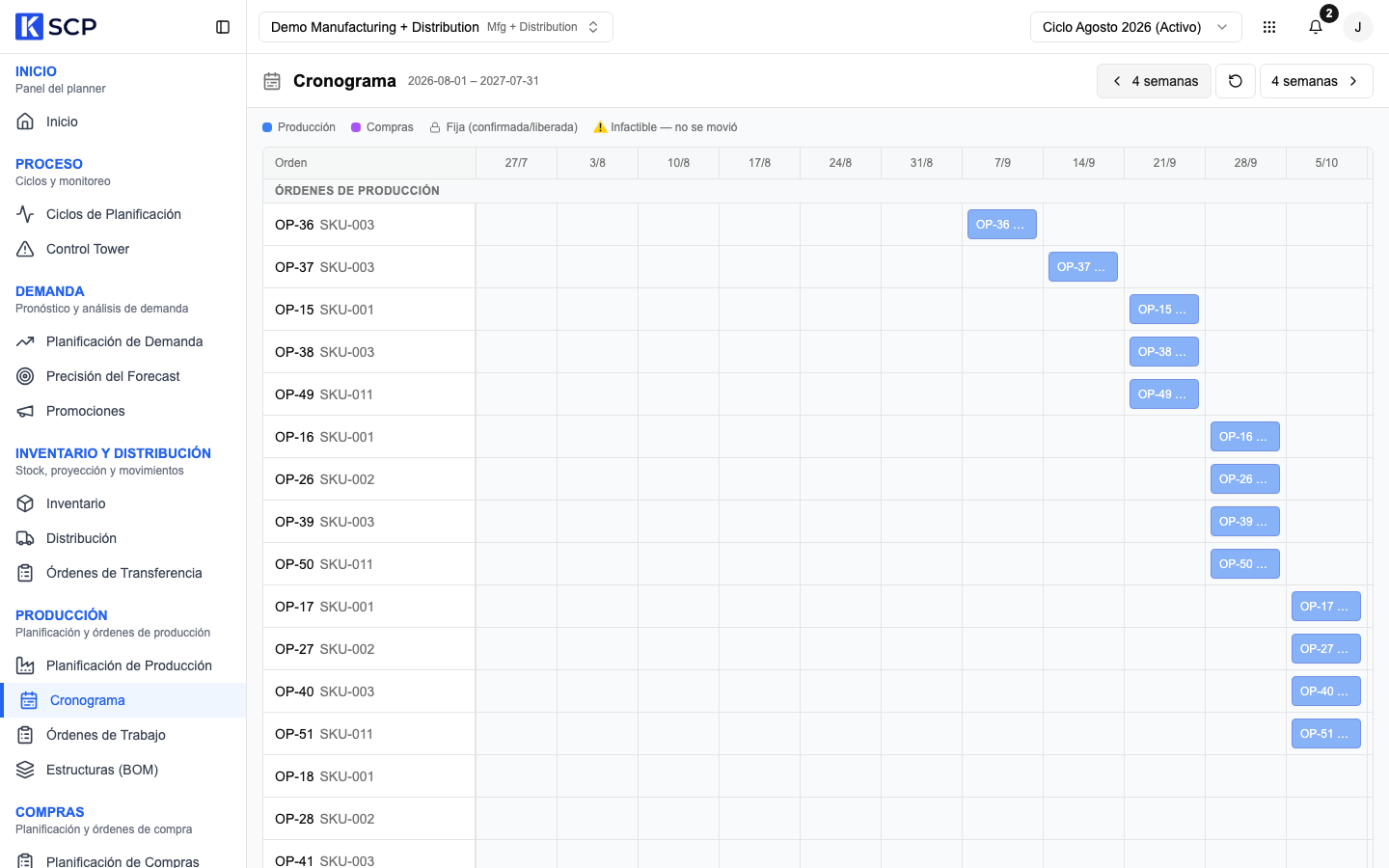This screenshot has height=868, width=1389.
Task: Click the OP-28 SKU-002 row label
Action: tap(324, 819)
